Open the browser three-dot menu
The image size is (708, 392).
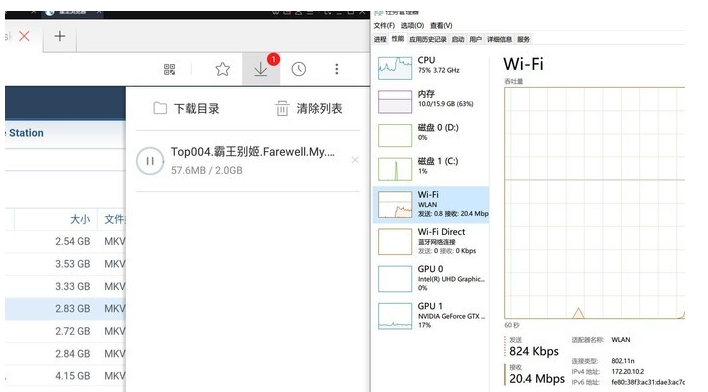click(336, 69)
